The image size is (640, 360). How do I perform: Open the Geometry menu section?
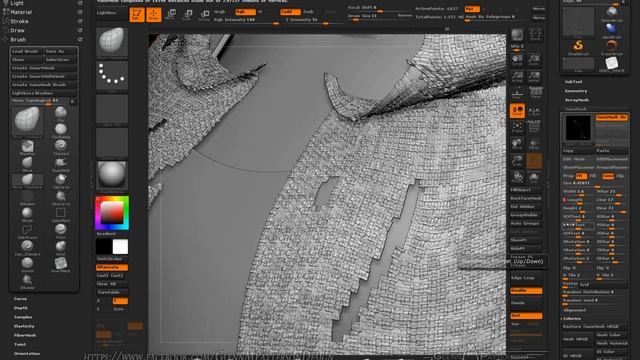(x=576, y=91)
